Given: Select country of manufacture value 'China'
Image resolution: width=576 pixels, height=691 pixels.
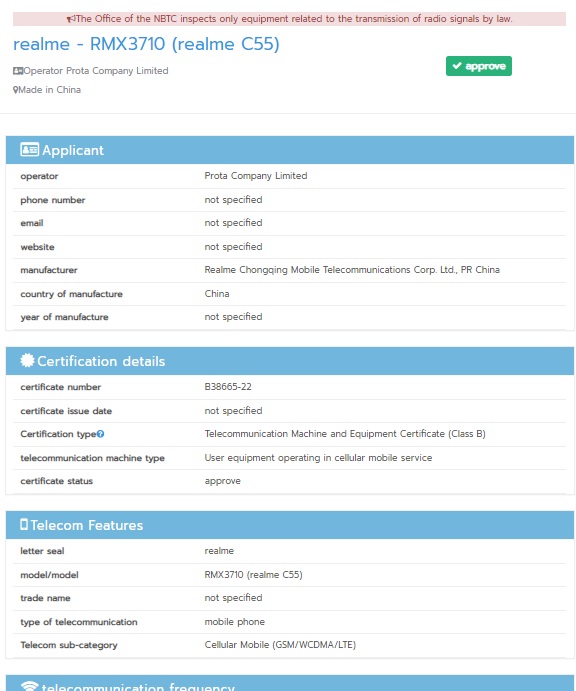Looking at the screenshot, I should pos(217,293).
